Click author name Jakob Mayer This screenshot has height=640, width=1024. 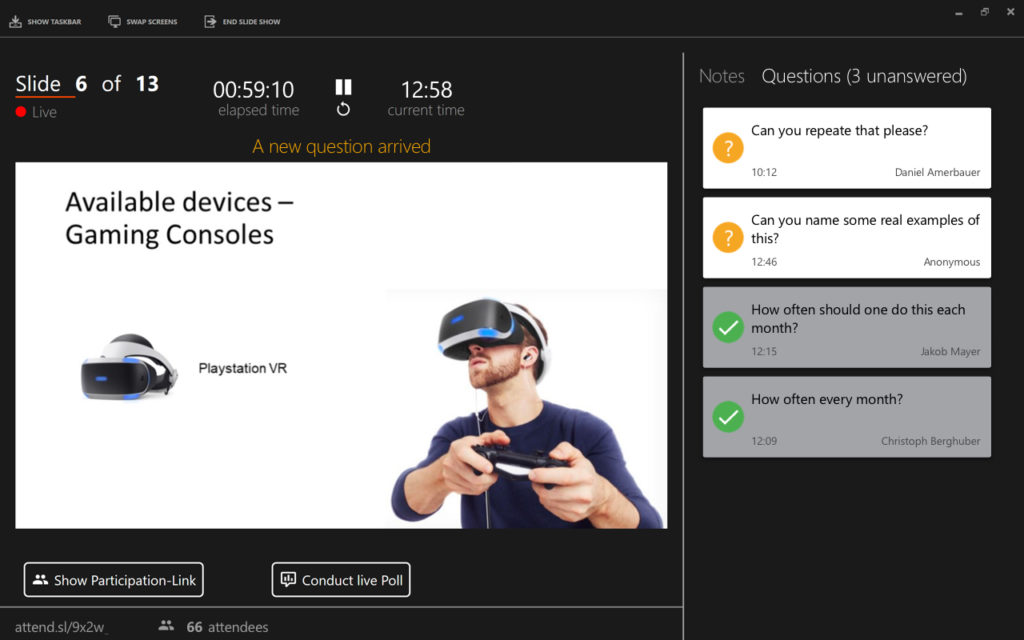950,351
